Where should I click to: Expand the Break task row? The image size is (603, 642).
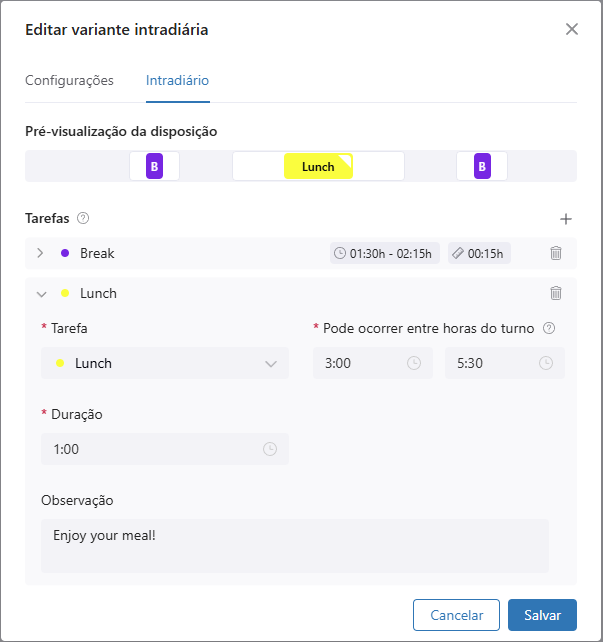pos(40,253)
